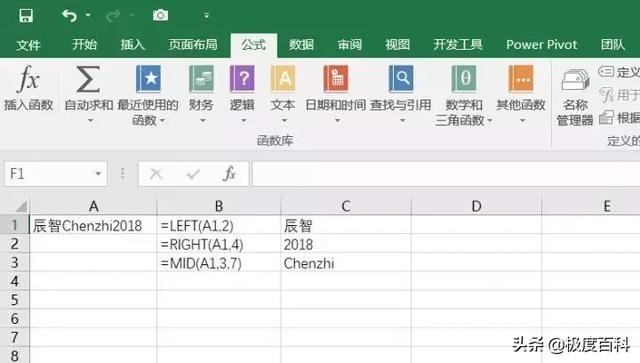Viewport: 640px width, 363px height.
Task: Switch to the 页面布局 tab
Action: click(x=193, y=45)
